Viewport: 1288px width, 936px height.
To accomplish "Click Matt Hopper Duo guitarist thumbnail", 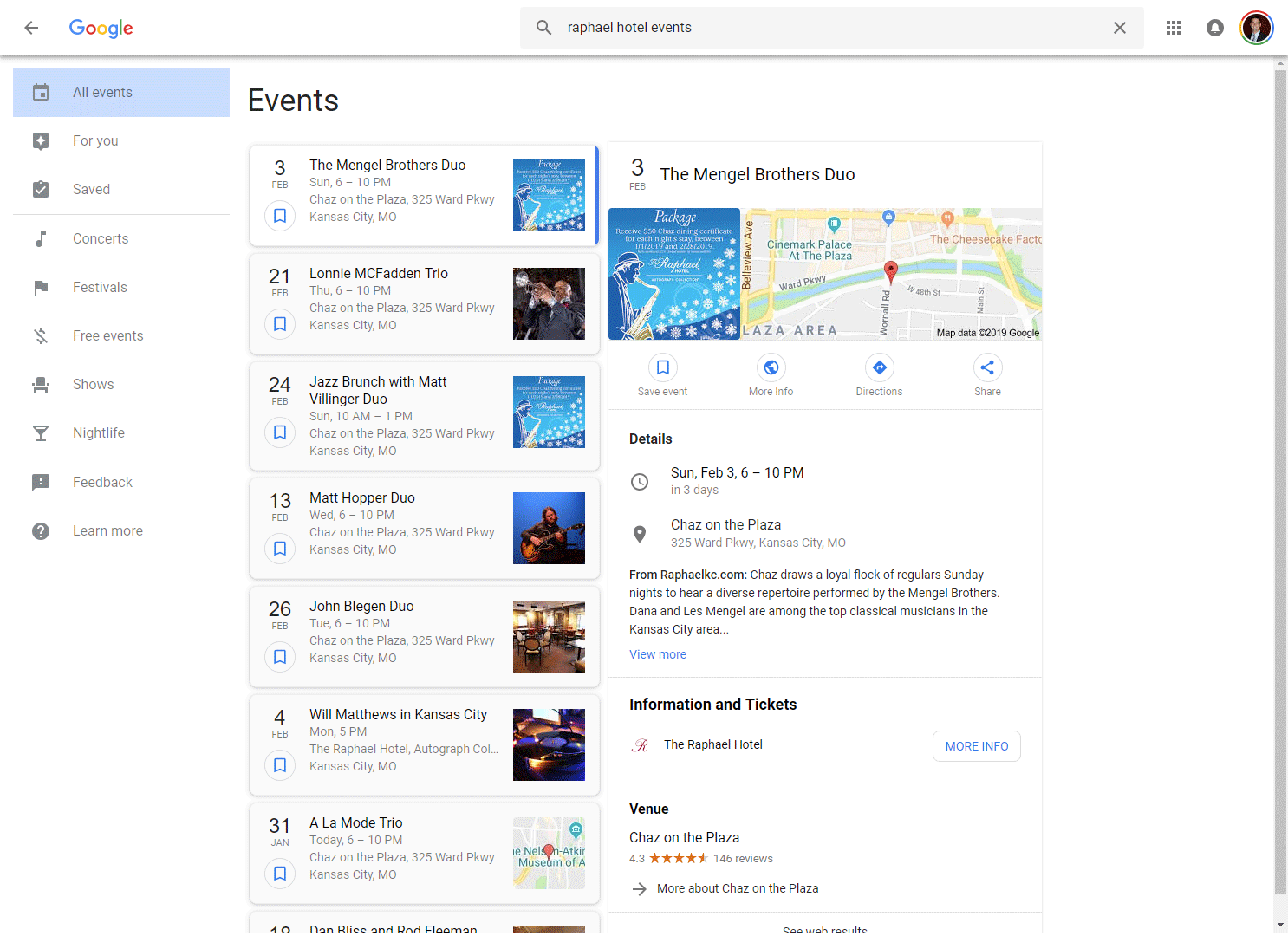I will click(x=549, y=528).
